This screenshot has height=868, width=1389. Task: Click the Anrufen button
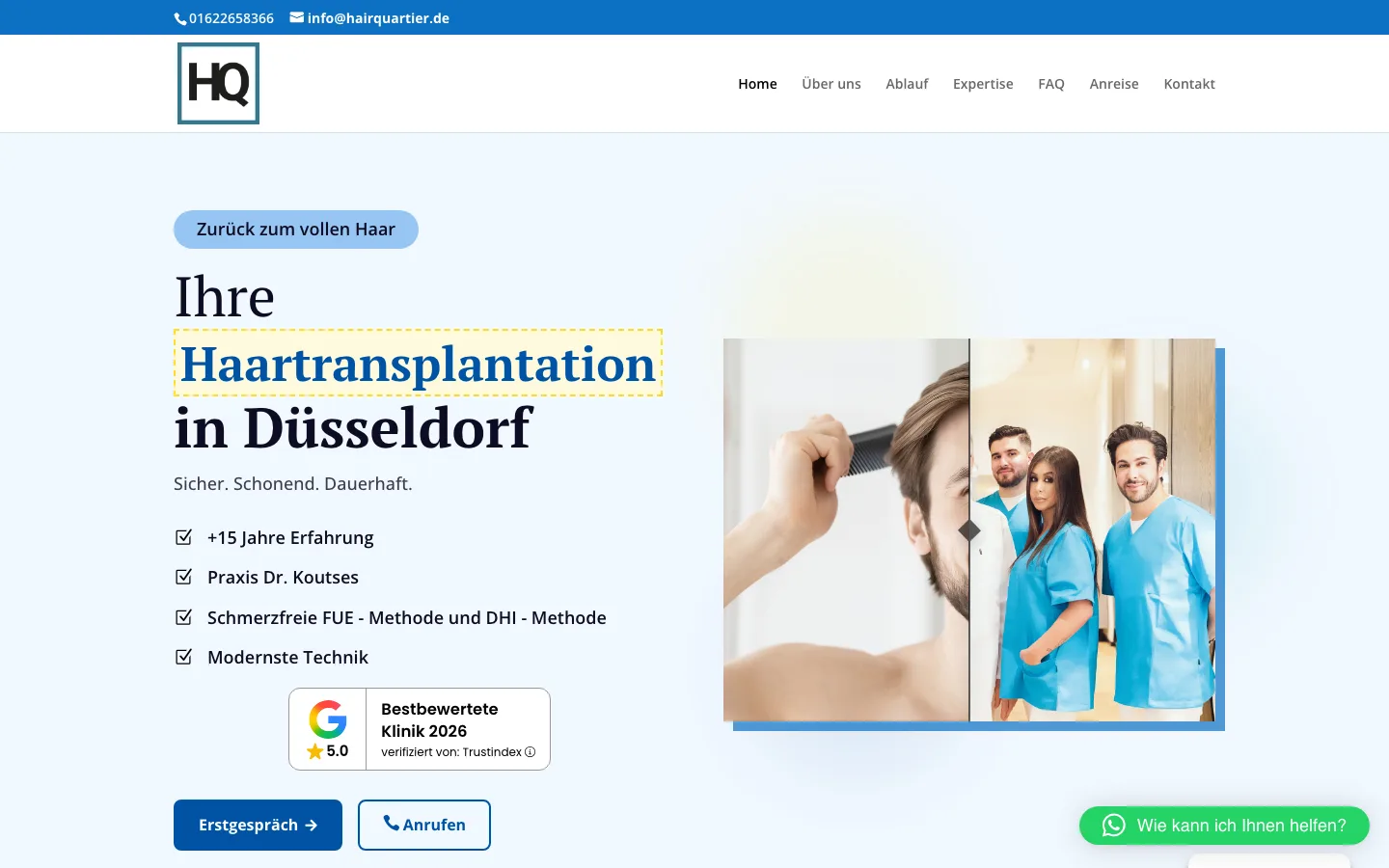pos(424,825)
